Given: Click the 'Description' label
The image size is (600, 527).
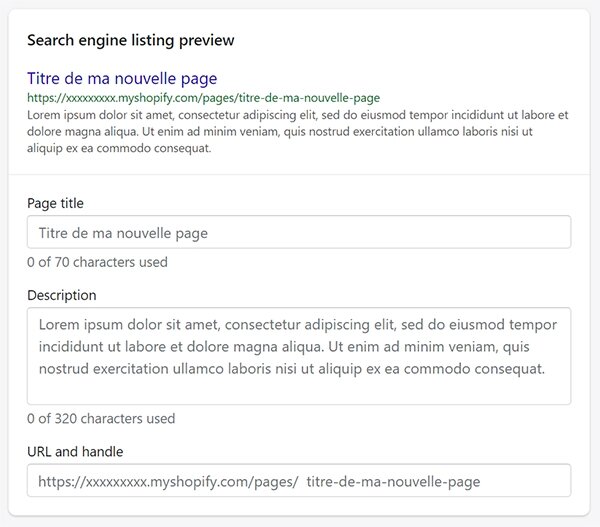Looking at the screenshot, I should 62,295.
